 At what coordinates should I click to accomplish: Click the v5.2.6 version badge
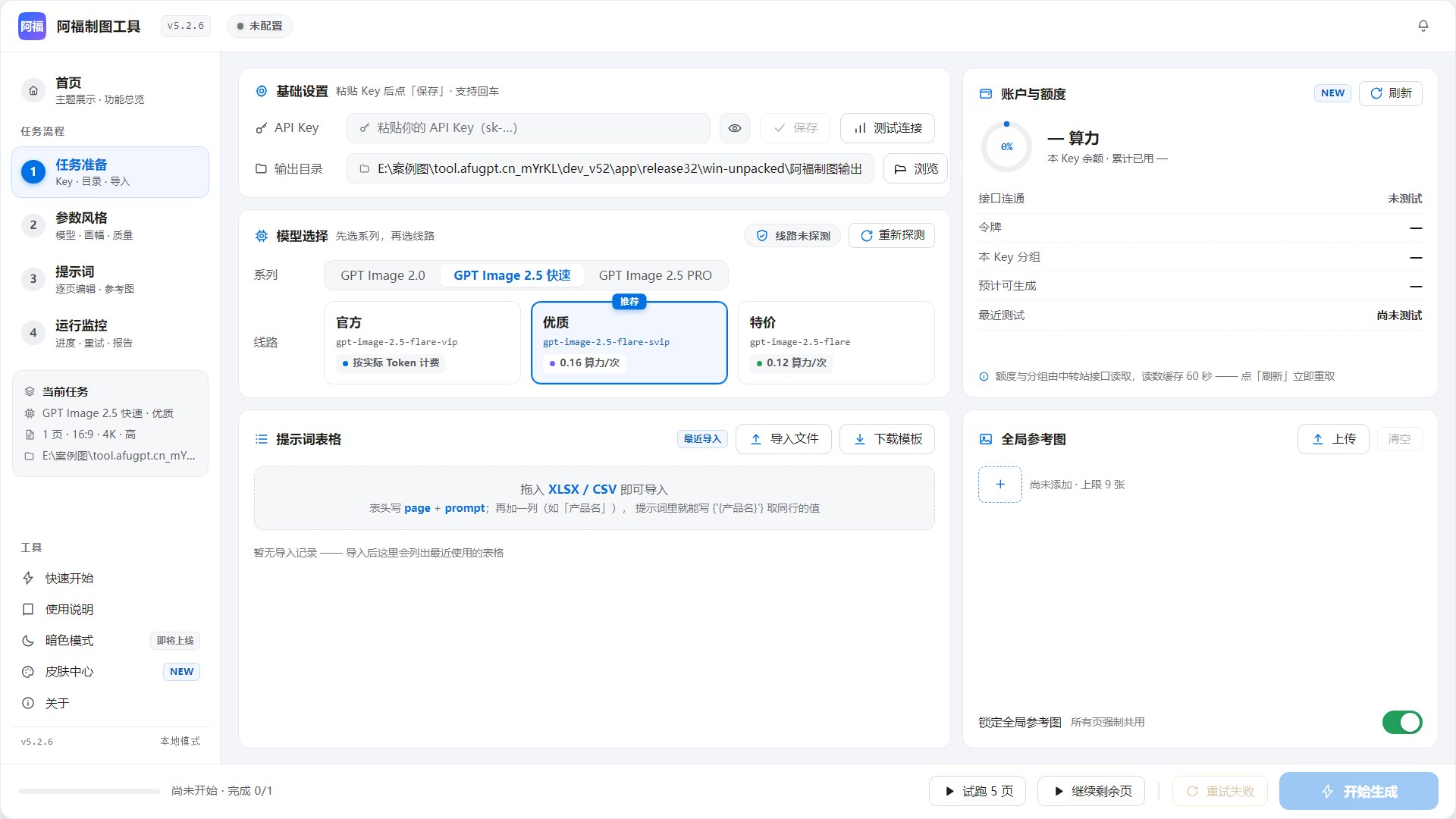coord(186,26)
